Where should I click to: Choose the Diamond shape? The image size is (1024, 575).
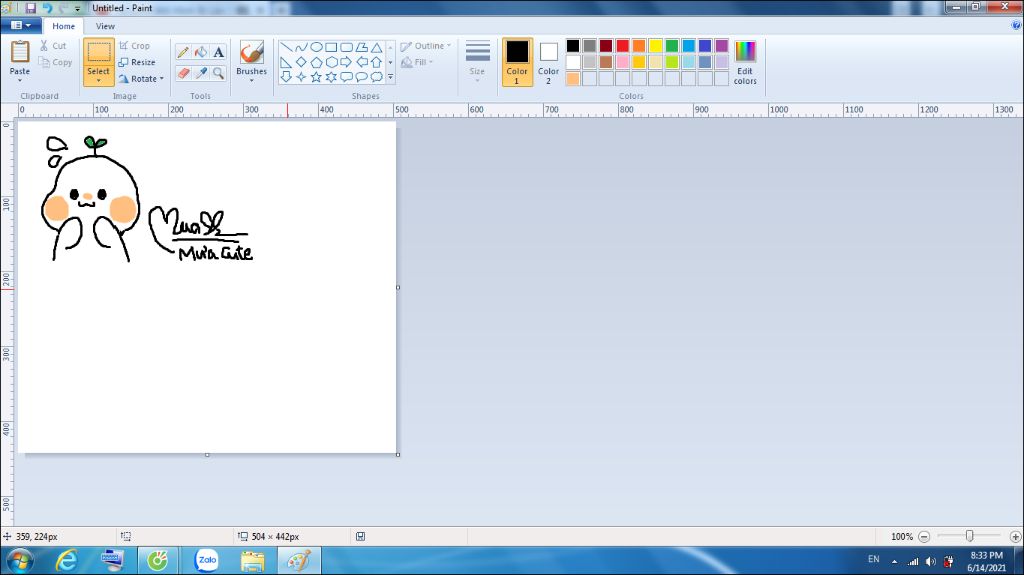click(x=301, y=62)
